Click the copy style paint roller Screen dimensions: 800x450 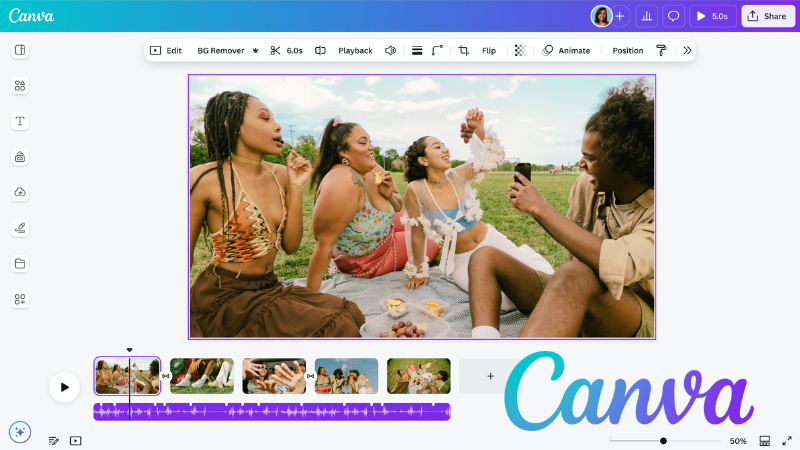(x=661, y=51)
